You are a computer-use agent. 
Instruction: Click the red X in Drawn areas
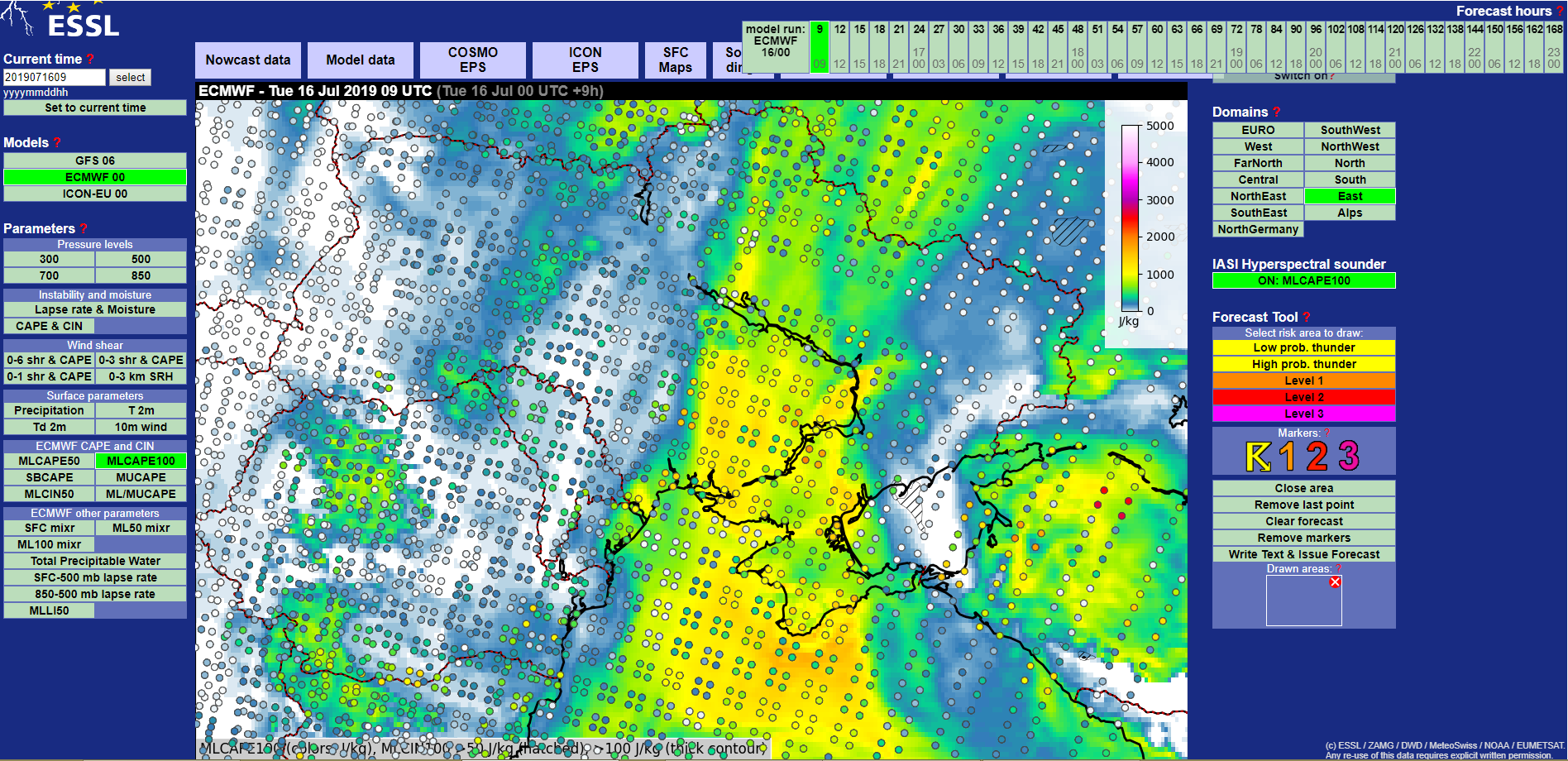point(1335,582)
